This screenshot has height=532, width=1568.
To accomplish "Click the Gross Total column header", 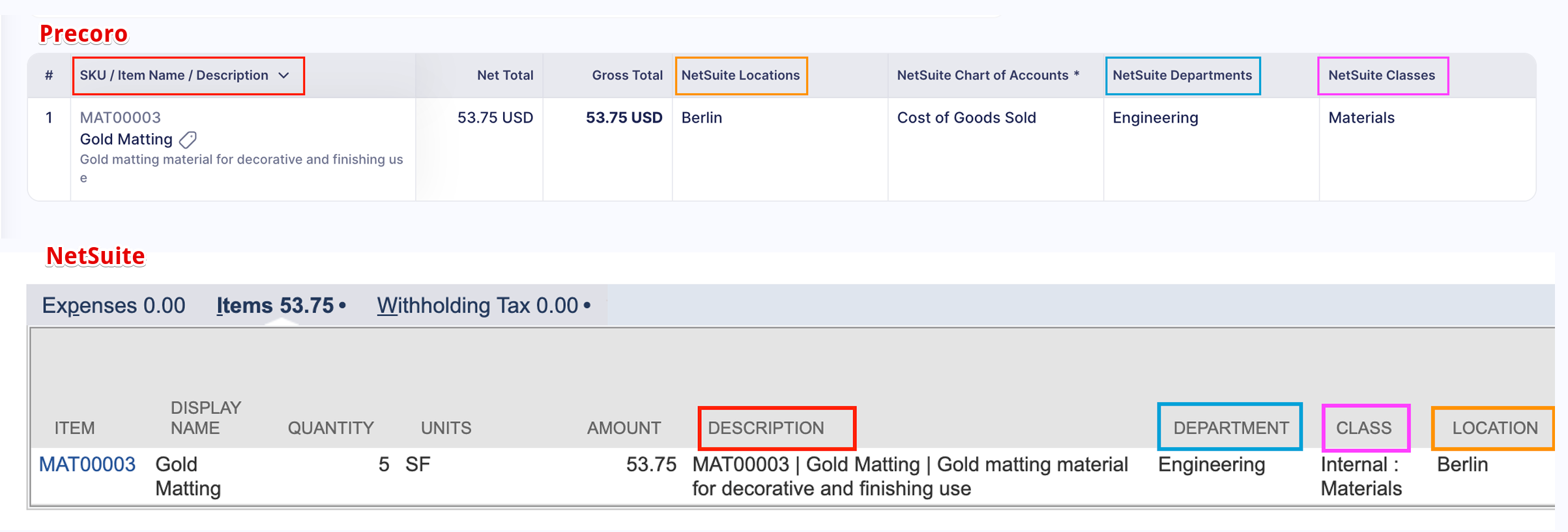I will (x=626, y=76).
